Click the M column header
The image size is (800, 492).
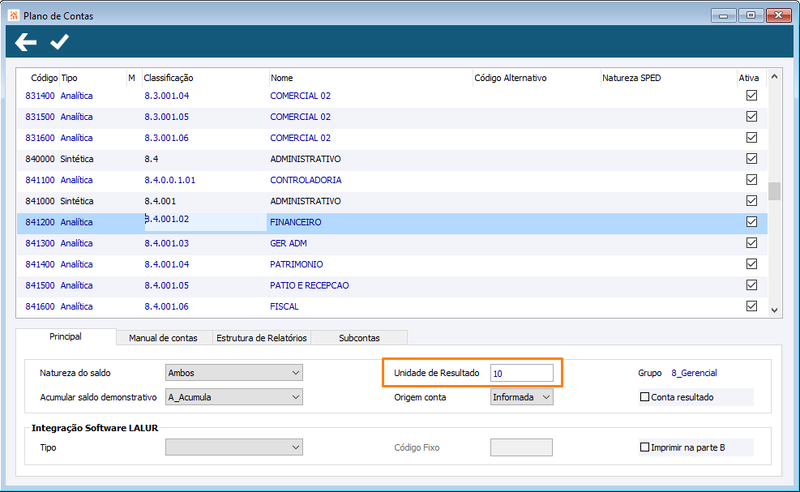(x=132, y=78)
